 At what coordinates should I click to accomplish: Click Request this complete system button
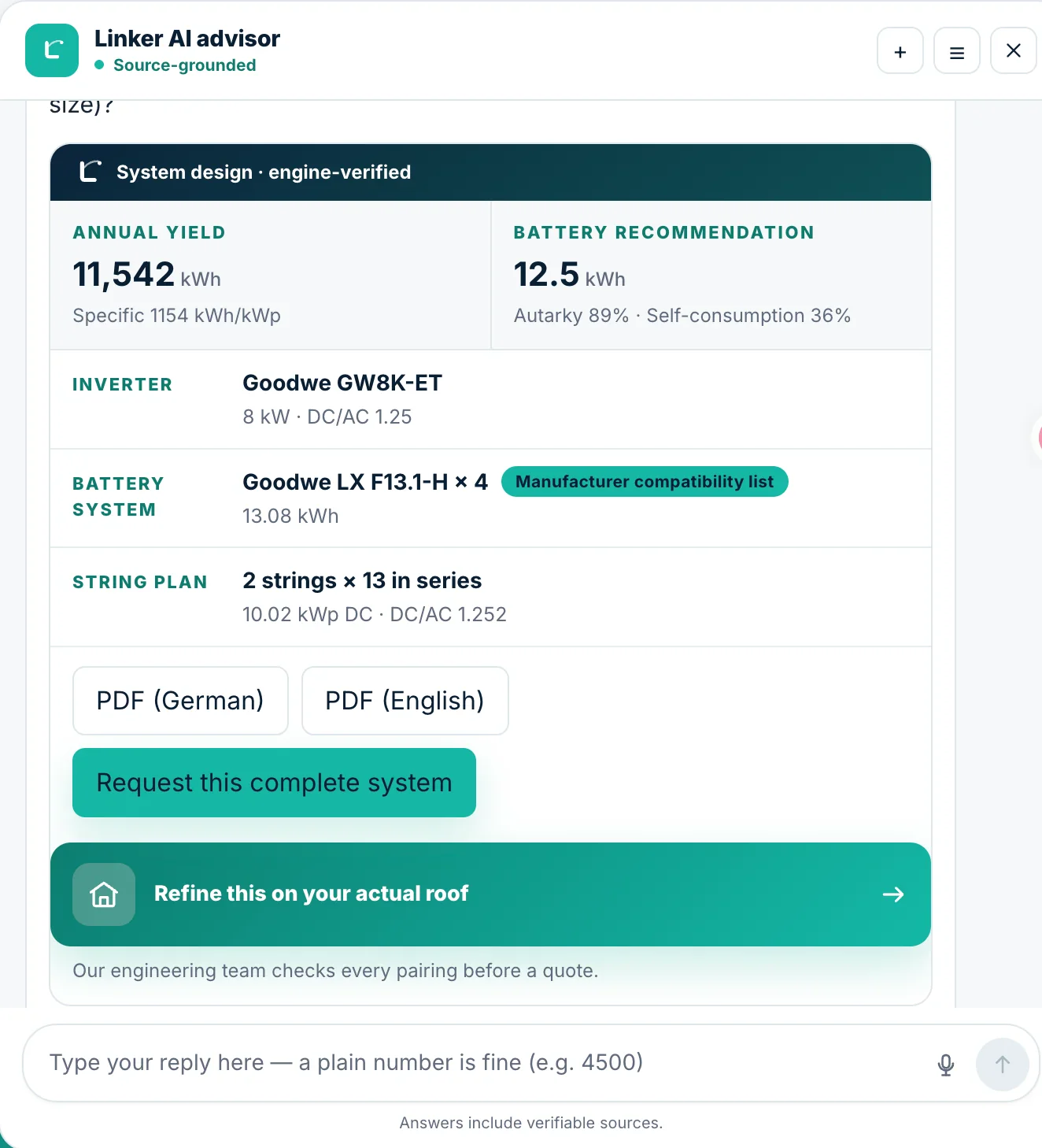click(x=274, y=783)
